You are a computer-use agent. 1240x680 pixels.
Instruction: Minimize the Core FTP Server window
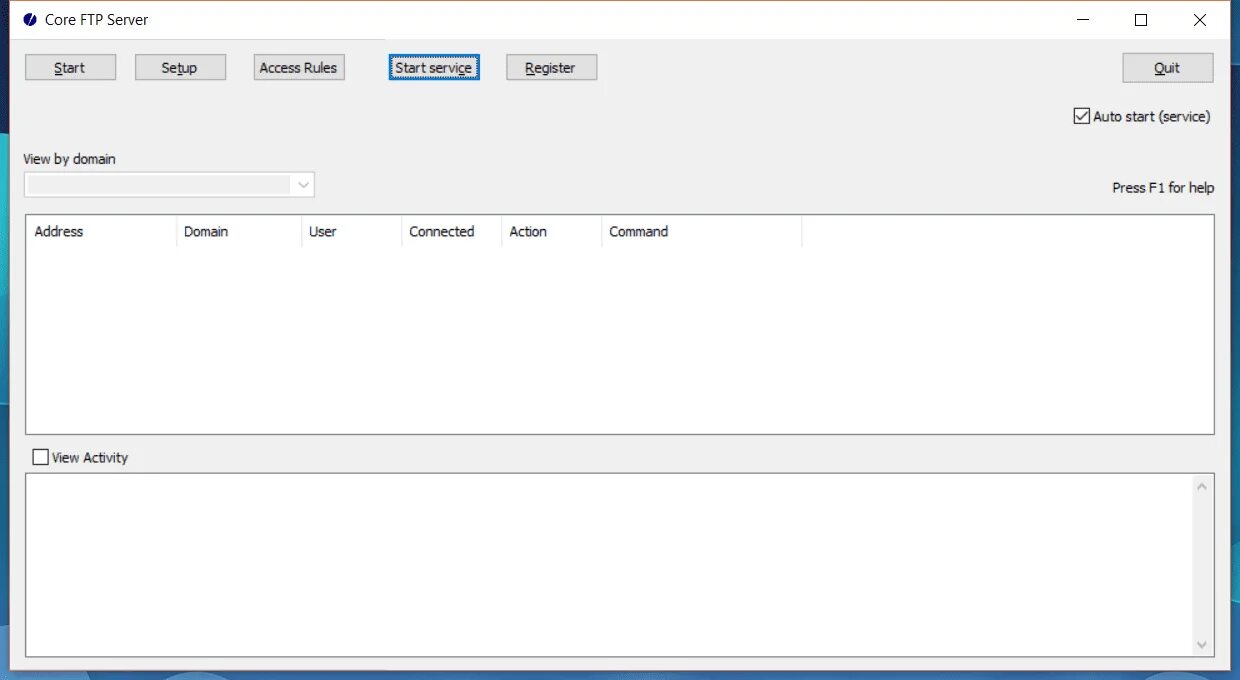1082,20
